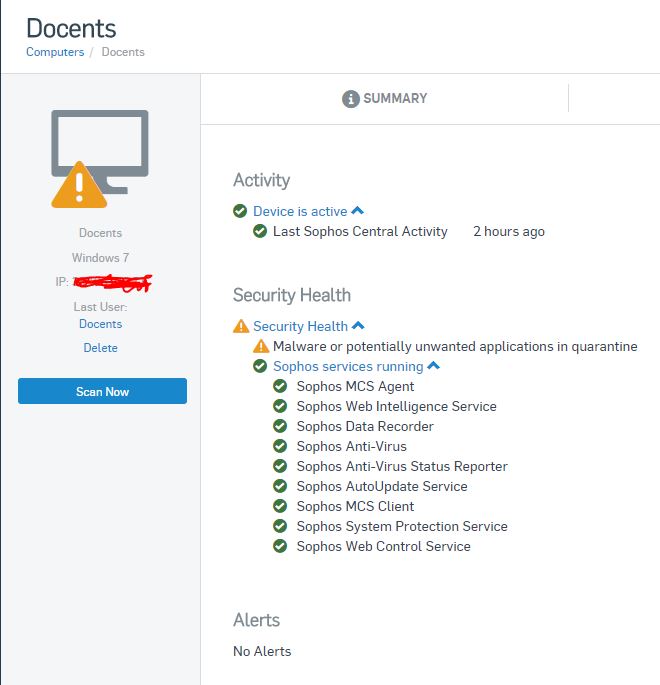The image size is (660, 685).
Task: Click Sophos services running link
Action: tap(348, 367)
